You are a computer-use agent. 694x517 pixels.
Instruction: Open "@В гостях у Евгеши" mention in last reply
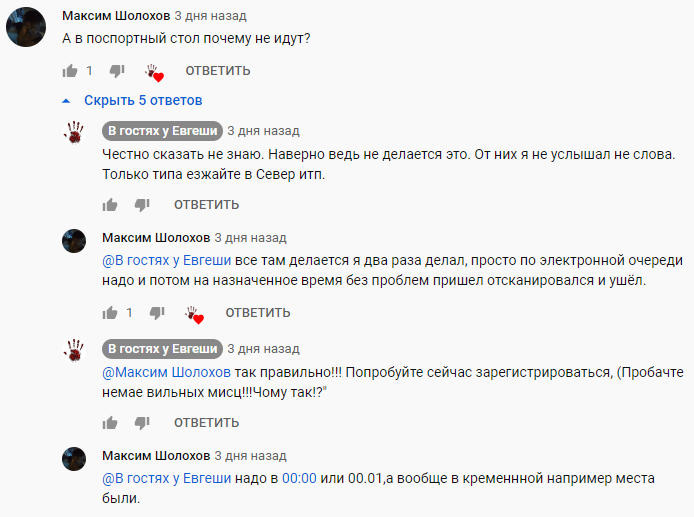[x=167, y=479]
